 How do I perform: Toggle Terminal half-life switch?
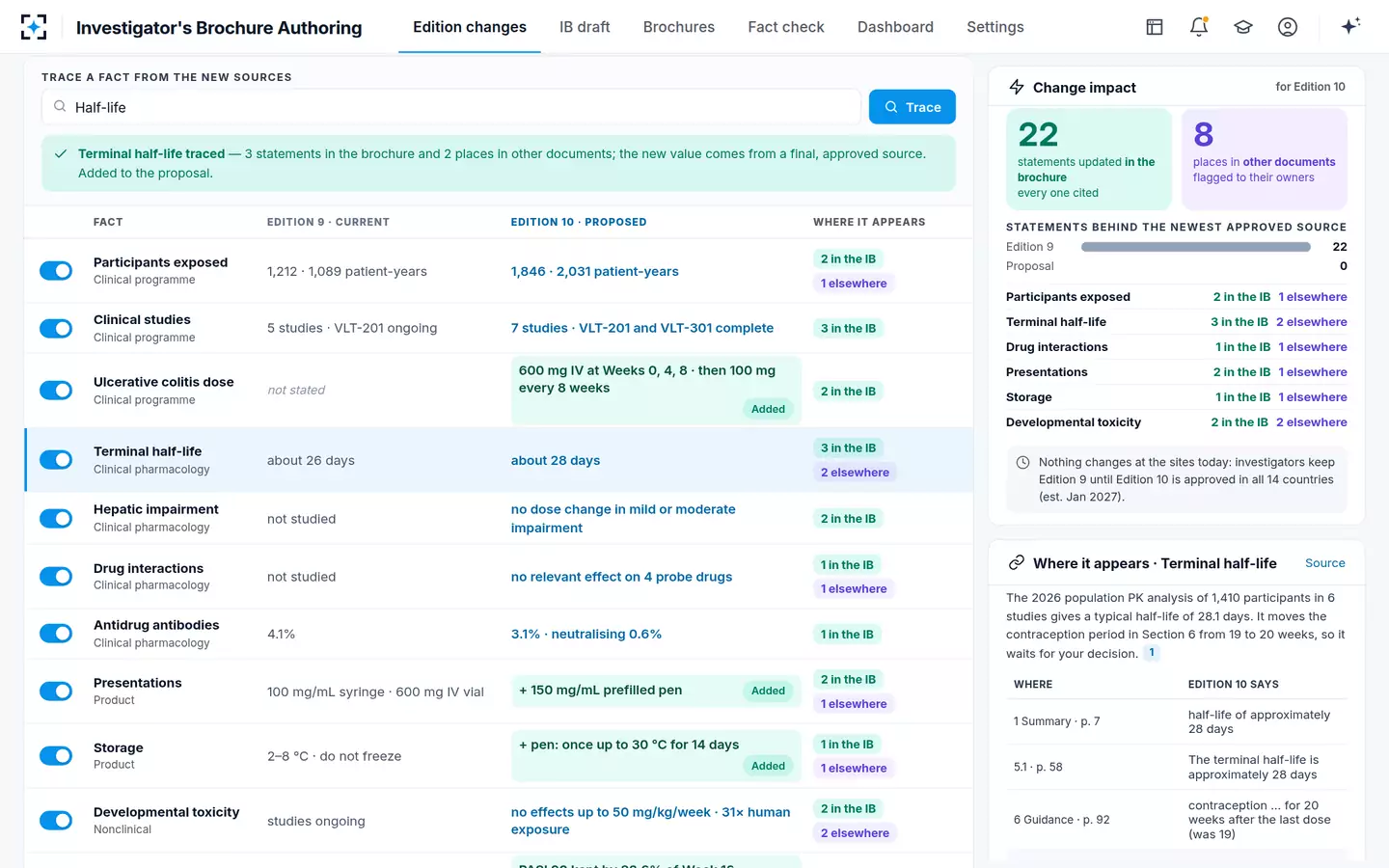[x=56, y=460]
